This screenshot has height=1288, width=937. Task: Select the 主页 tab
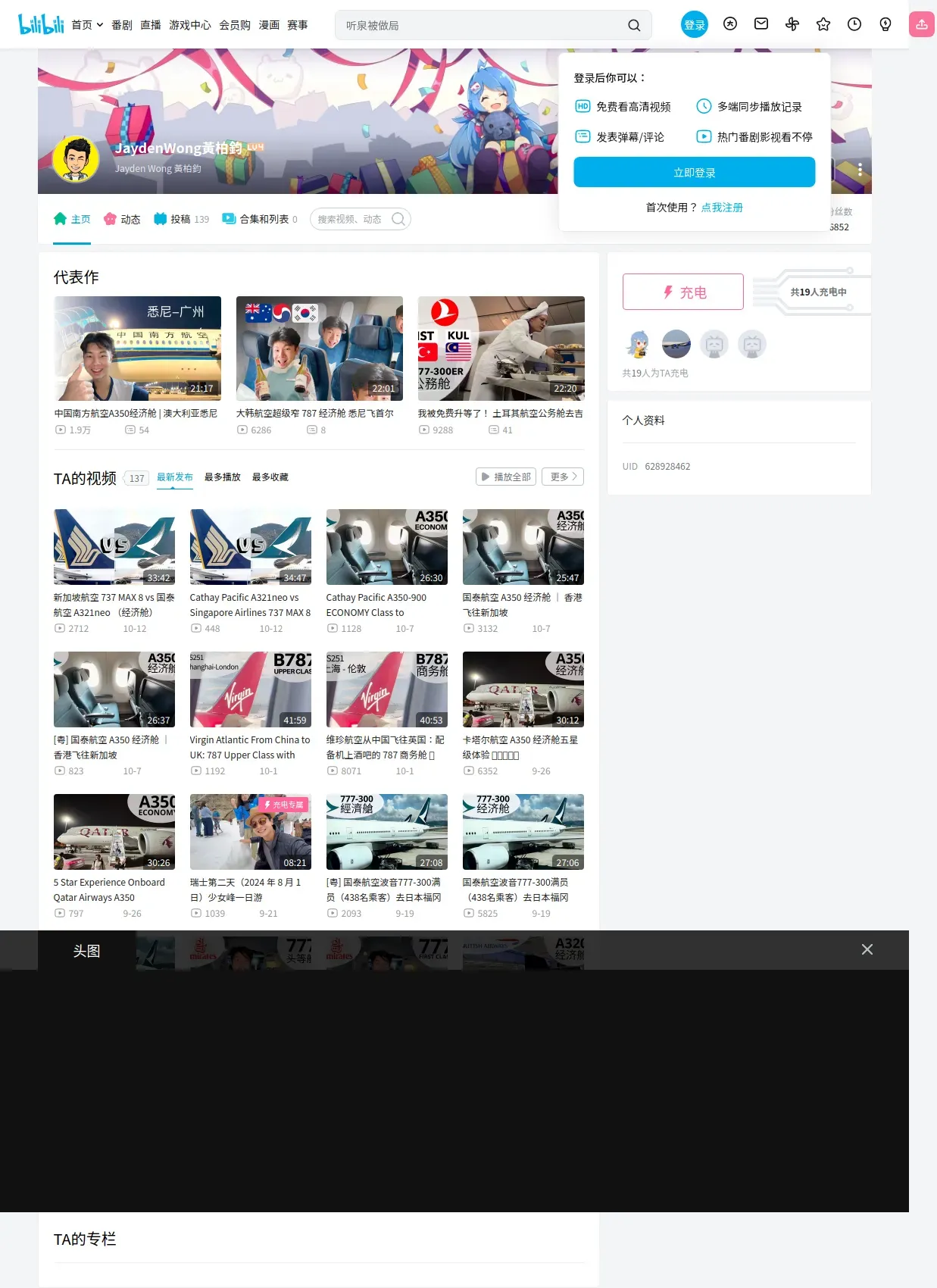tap(72, 219)
